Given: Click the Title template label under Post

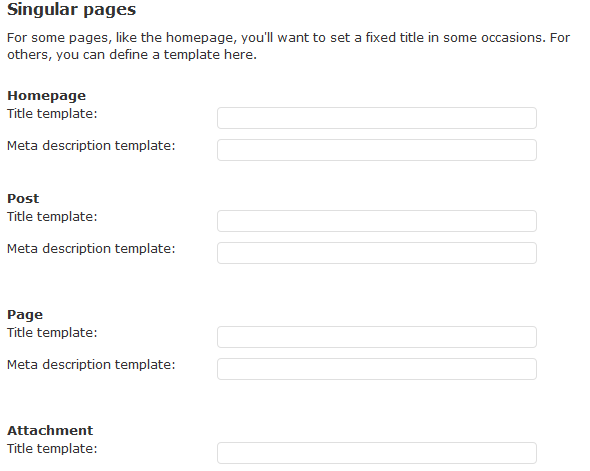Looking at the screenshot, I should click(x=52, y=217).
